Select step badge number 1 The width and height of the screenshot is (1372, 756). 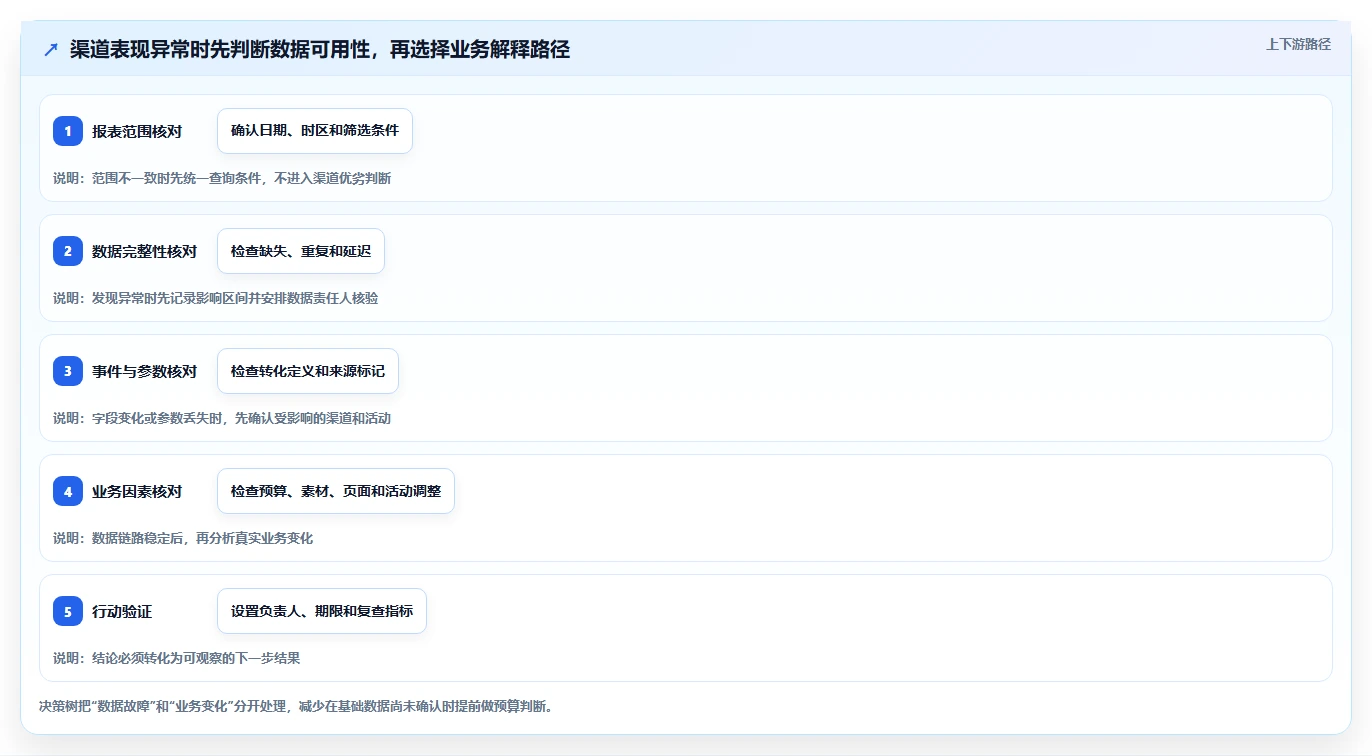point(68,131)
